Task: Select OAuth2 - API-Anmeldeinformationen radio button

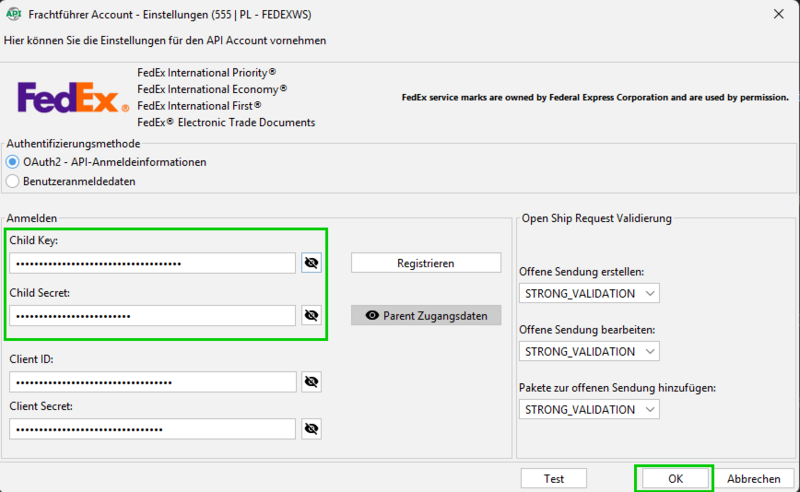Action: tap(12, 162)
